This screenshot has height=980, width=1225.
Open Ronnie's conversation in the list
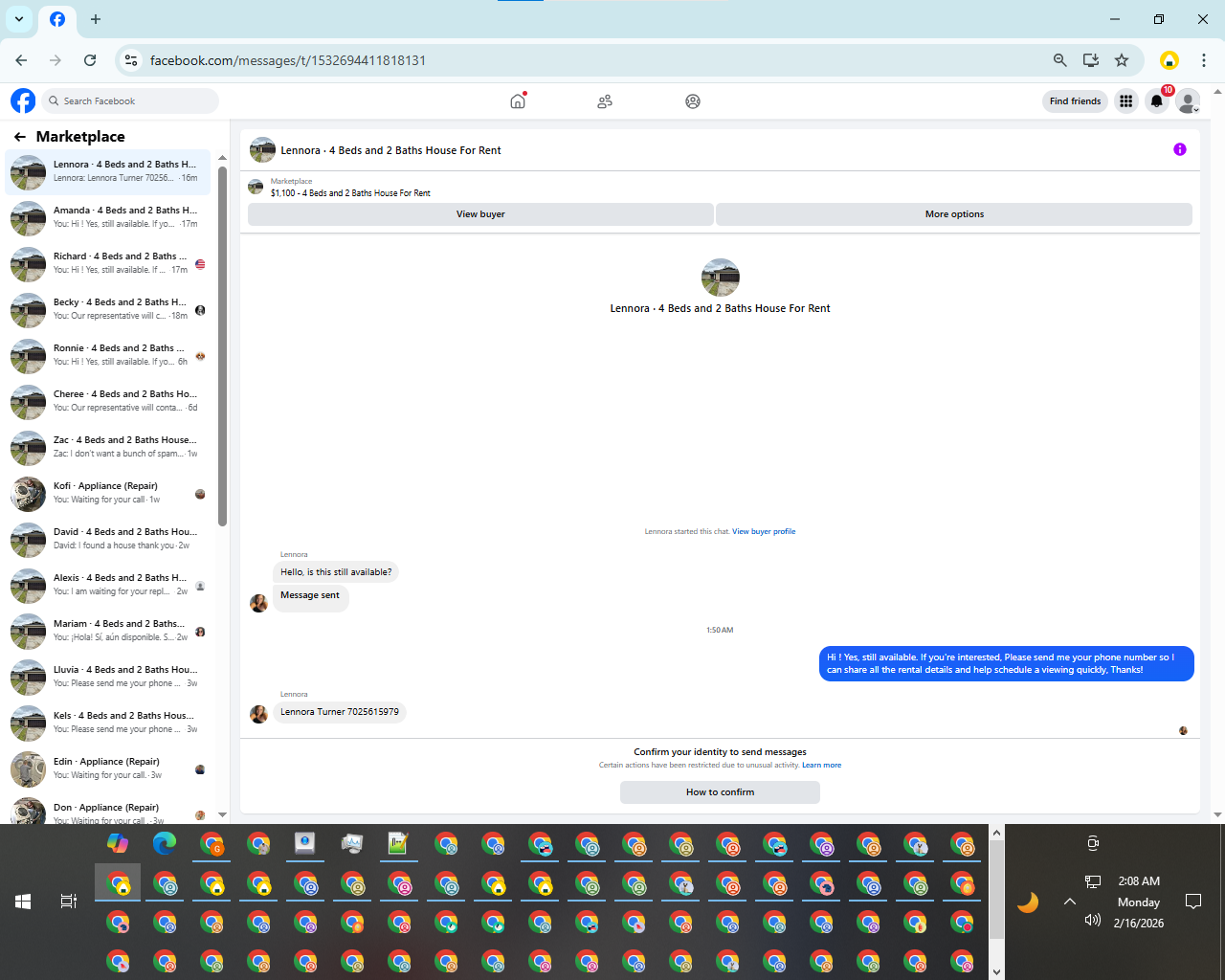[x=108, y=356]
